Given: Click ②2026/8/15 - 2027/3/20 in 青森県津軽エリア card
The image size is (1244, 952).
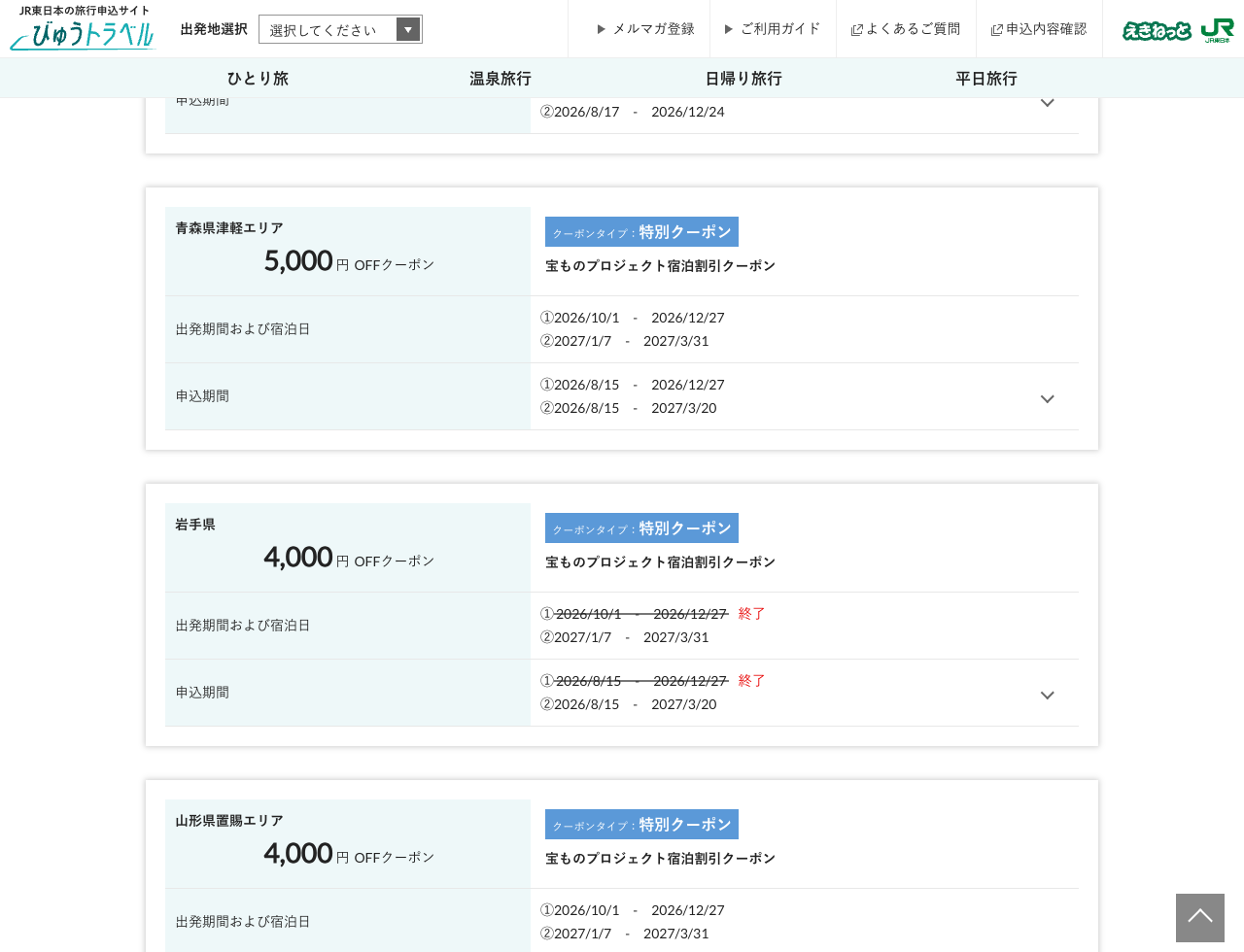Looking at the screenshot, I should coord(629,408).
